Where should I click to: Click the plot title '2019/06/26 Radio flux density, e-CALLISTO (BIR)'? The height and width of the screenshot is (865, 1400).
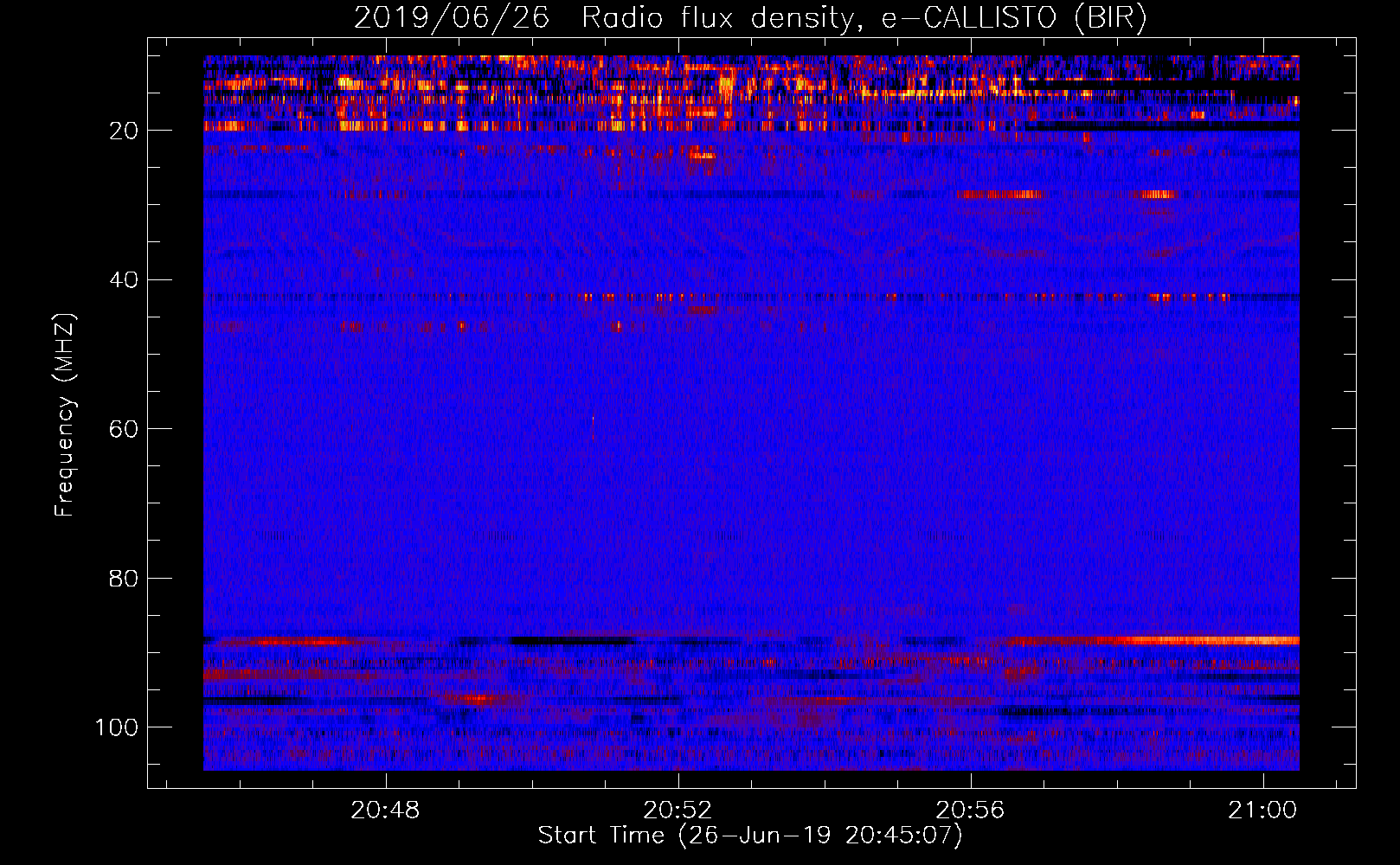coord(750,18)
